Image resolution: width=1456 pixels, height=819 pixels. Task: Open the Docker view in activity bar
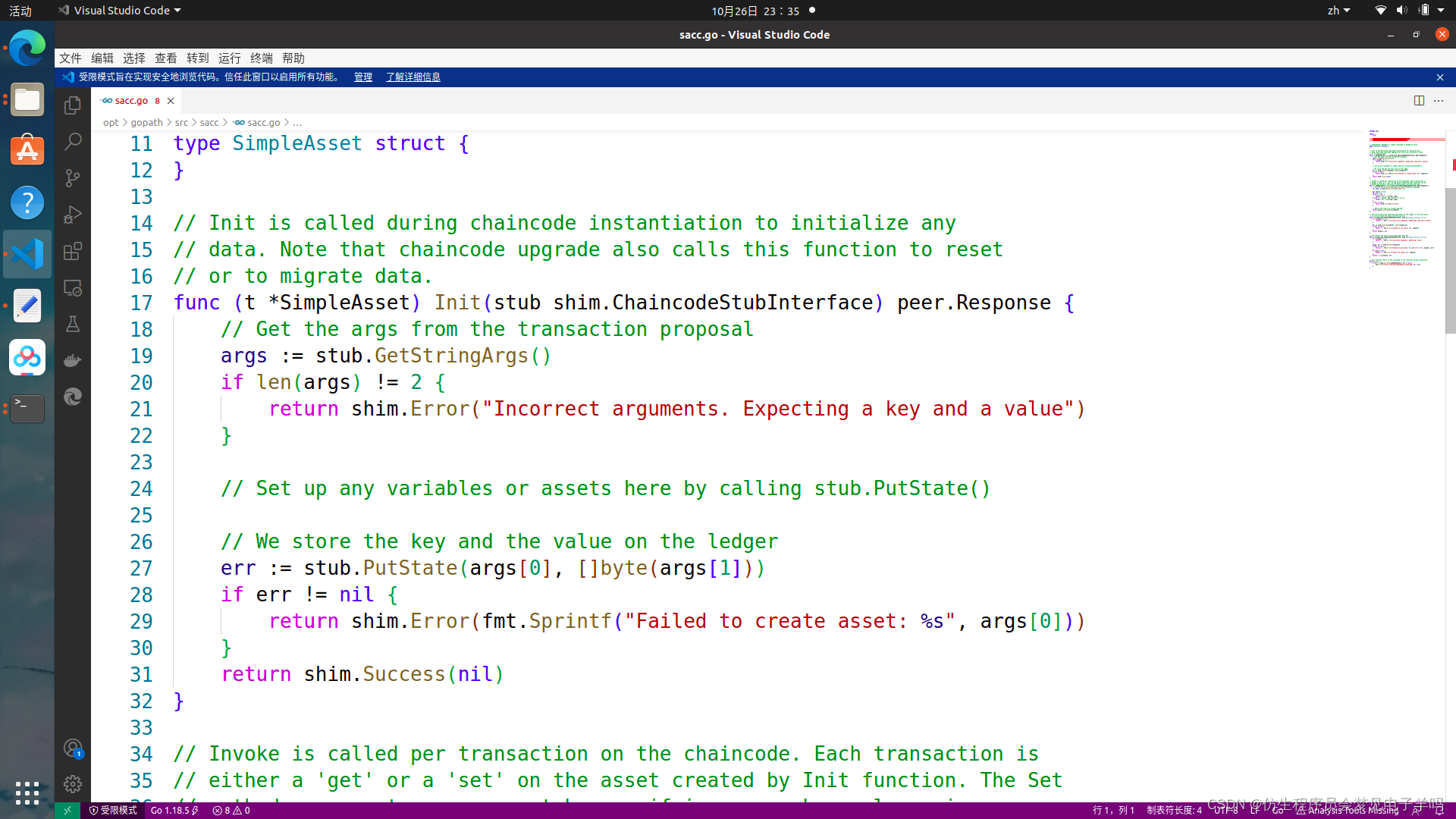pos(73,360)
